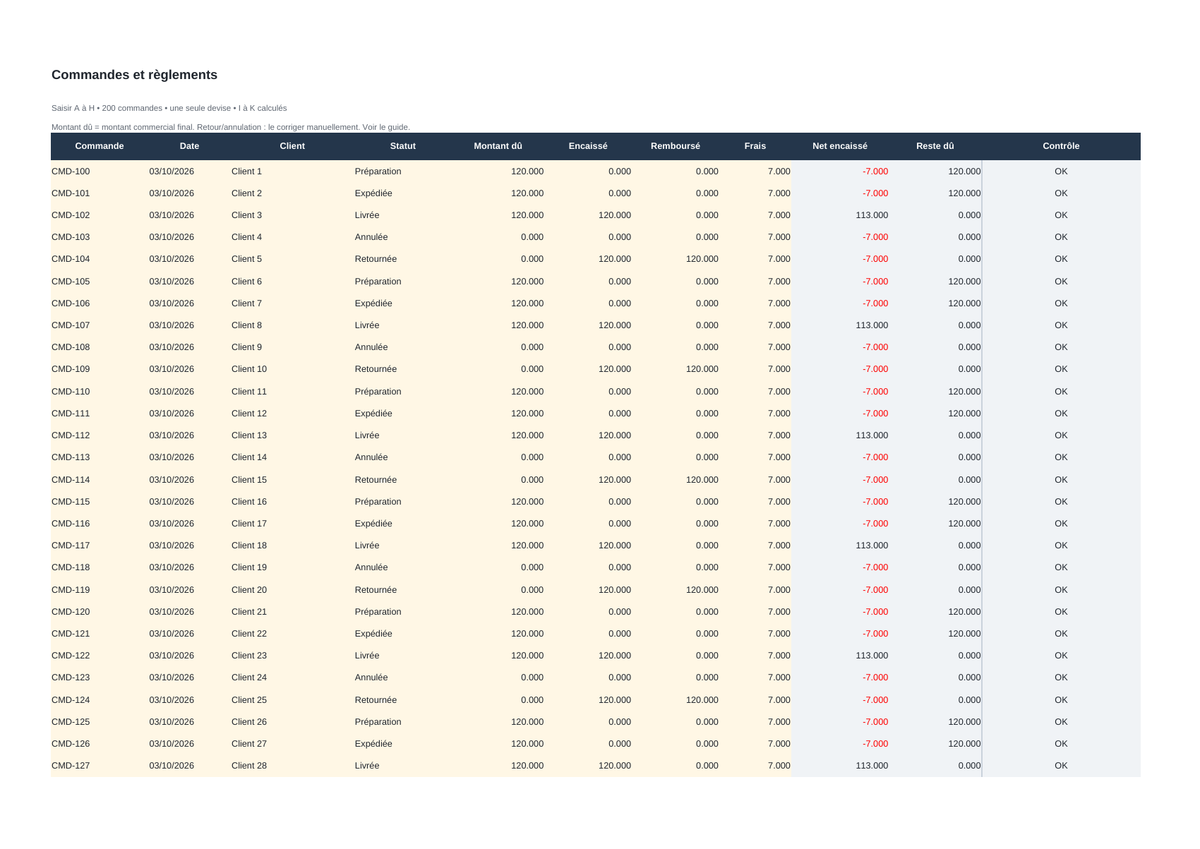Select the Remboursé column header
The height and width of the screenshot is (849, 1200).
[x=675, y=146]
